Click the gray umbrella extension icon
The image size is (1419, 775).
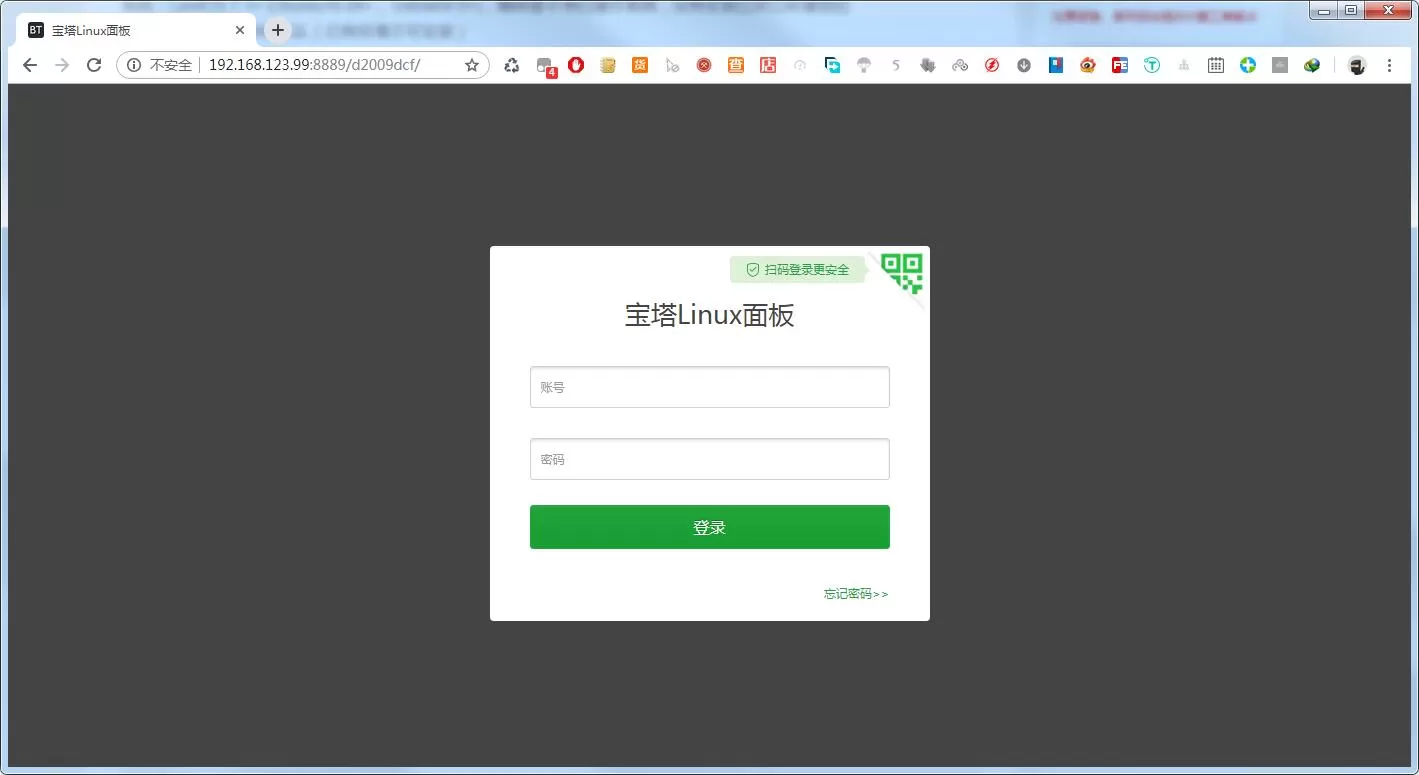pyautogui.click(x=864, y=65)
